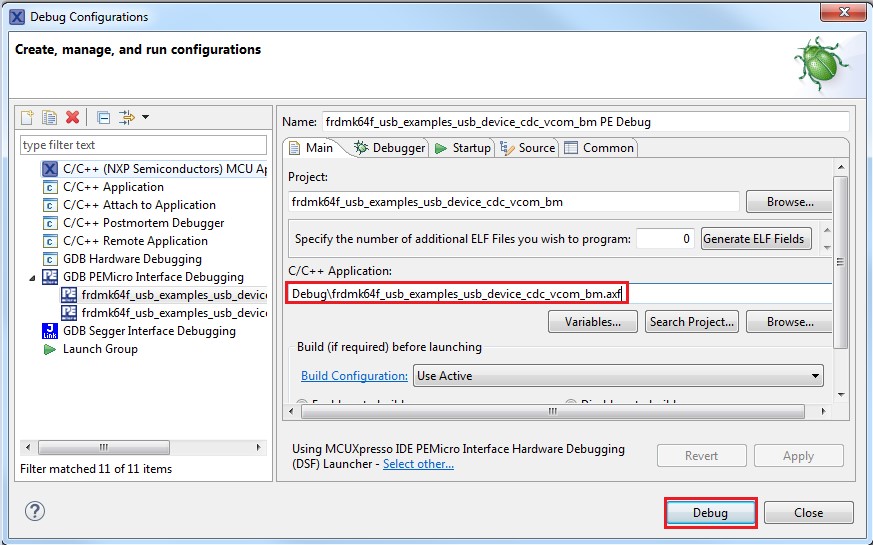Select C/C++ (NXP Semiconductors) MCU Application item
Image resolution: width=873 pixels, height=545 pixels.
[165, 169]
